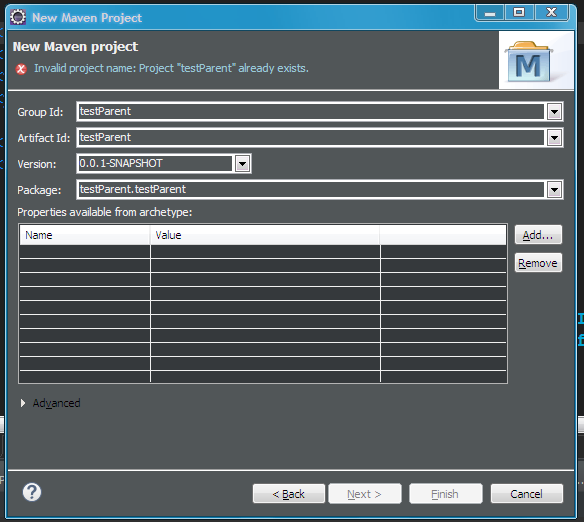584x522 pixels.
Task: Click the Maven M folder icon
Action: (x=529, y=62)
